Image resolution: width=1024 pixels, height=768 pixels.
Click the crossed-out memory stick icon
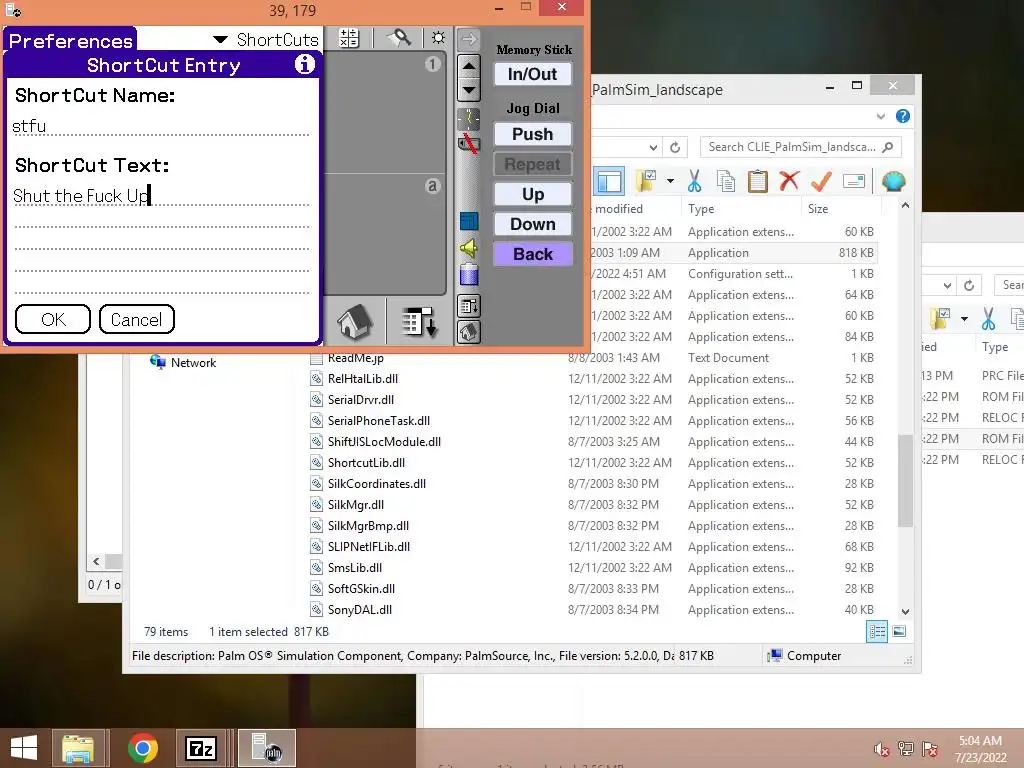point(468,143)
